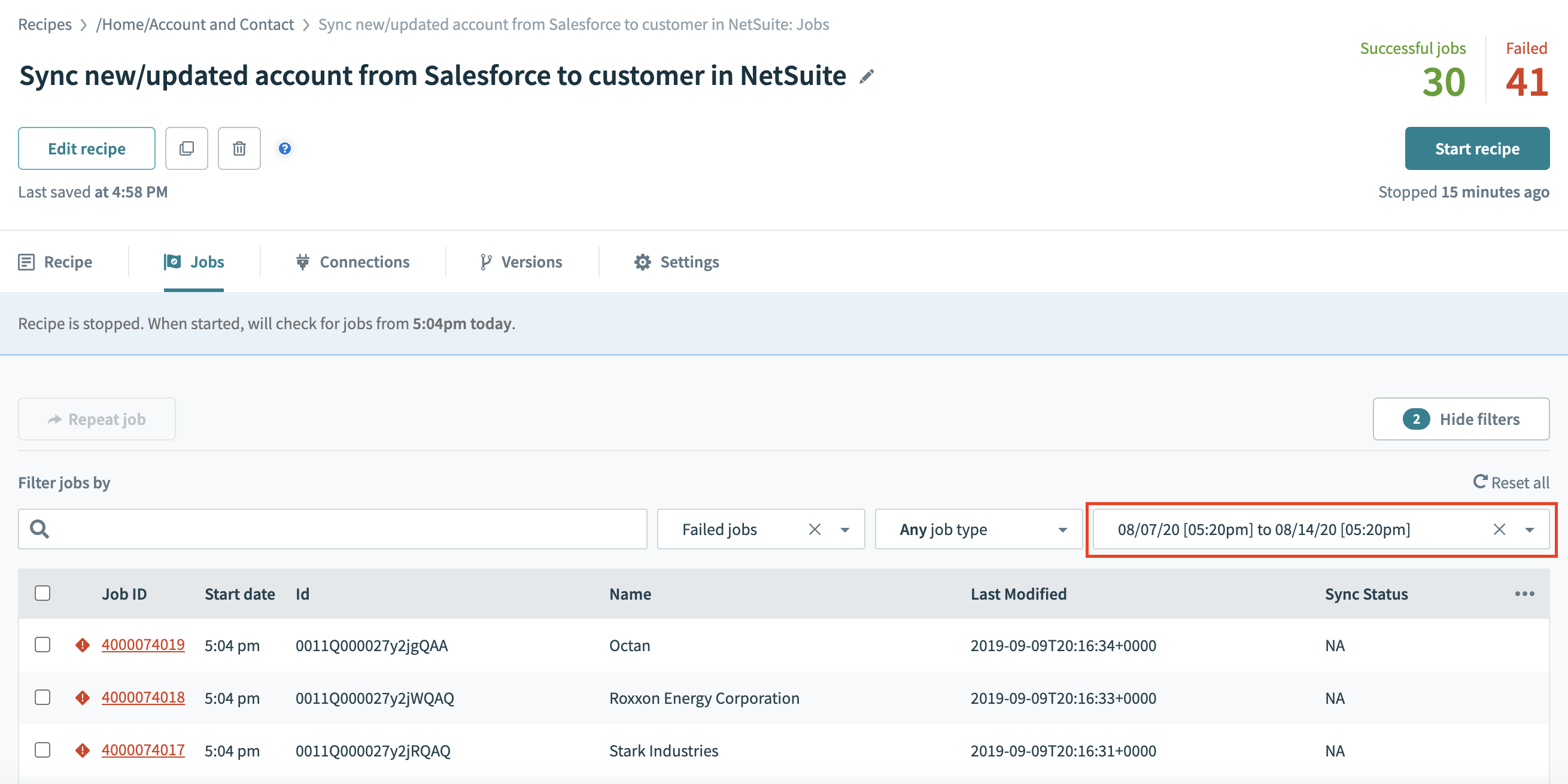1568x784 pixels.
Task: Select the Stark Industries job checkbox
Action: [42, 750]
